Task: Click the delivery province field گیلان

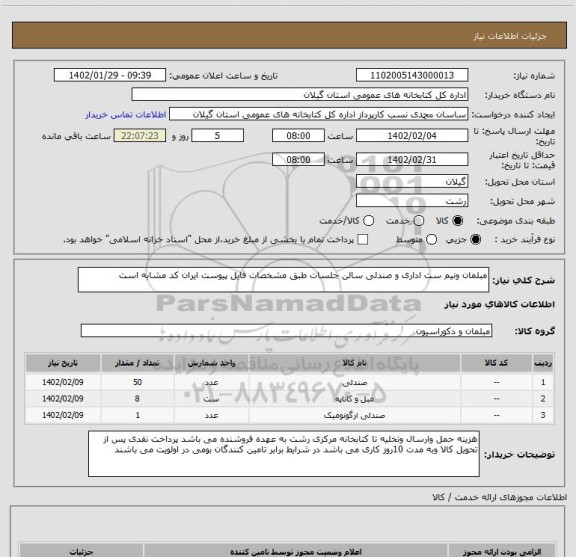Action: [x=412, y=182]
